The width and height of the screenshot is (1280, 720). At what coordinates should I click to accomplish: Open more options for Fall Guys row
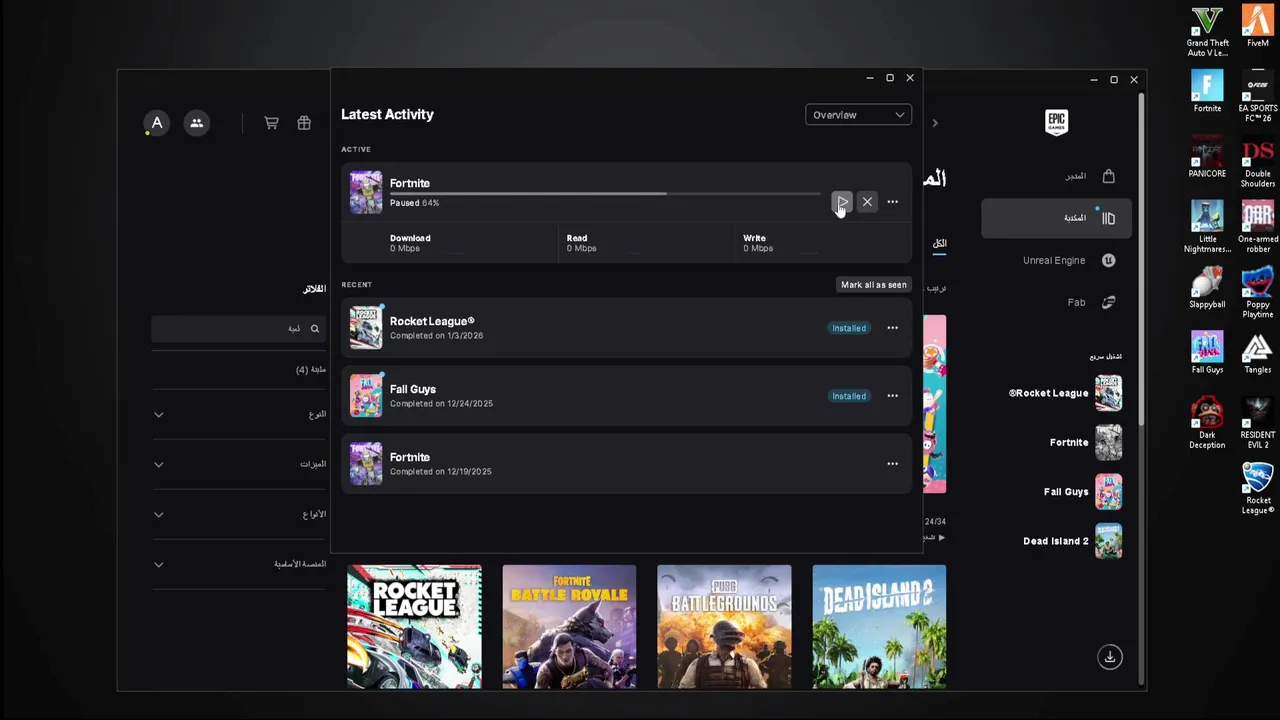coord(892,396)
